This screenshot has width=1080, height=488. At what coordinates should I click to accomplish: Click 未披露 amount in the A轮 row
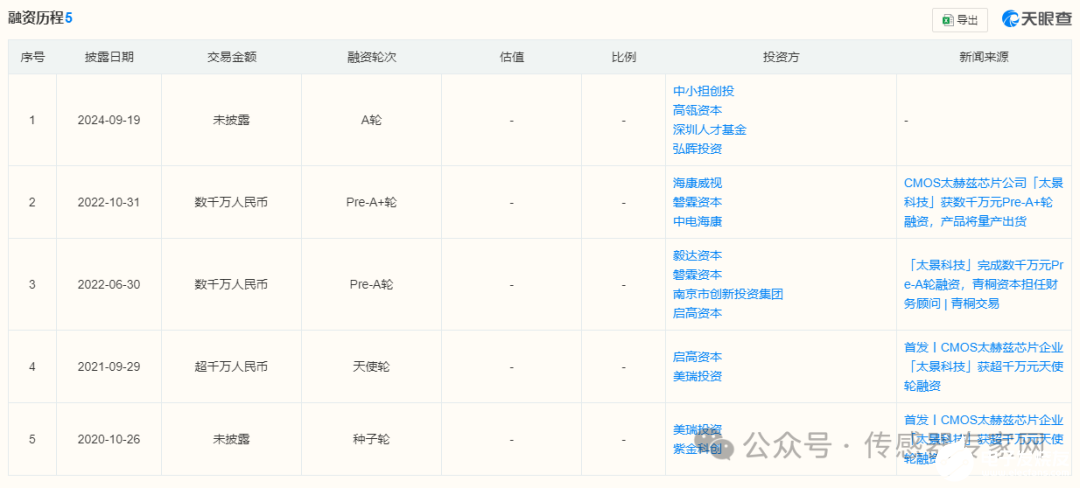click(x=231, y=120)
